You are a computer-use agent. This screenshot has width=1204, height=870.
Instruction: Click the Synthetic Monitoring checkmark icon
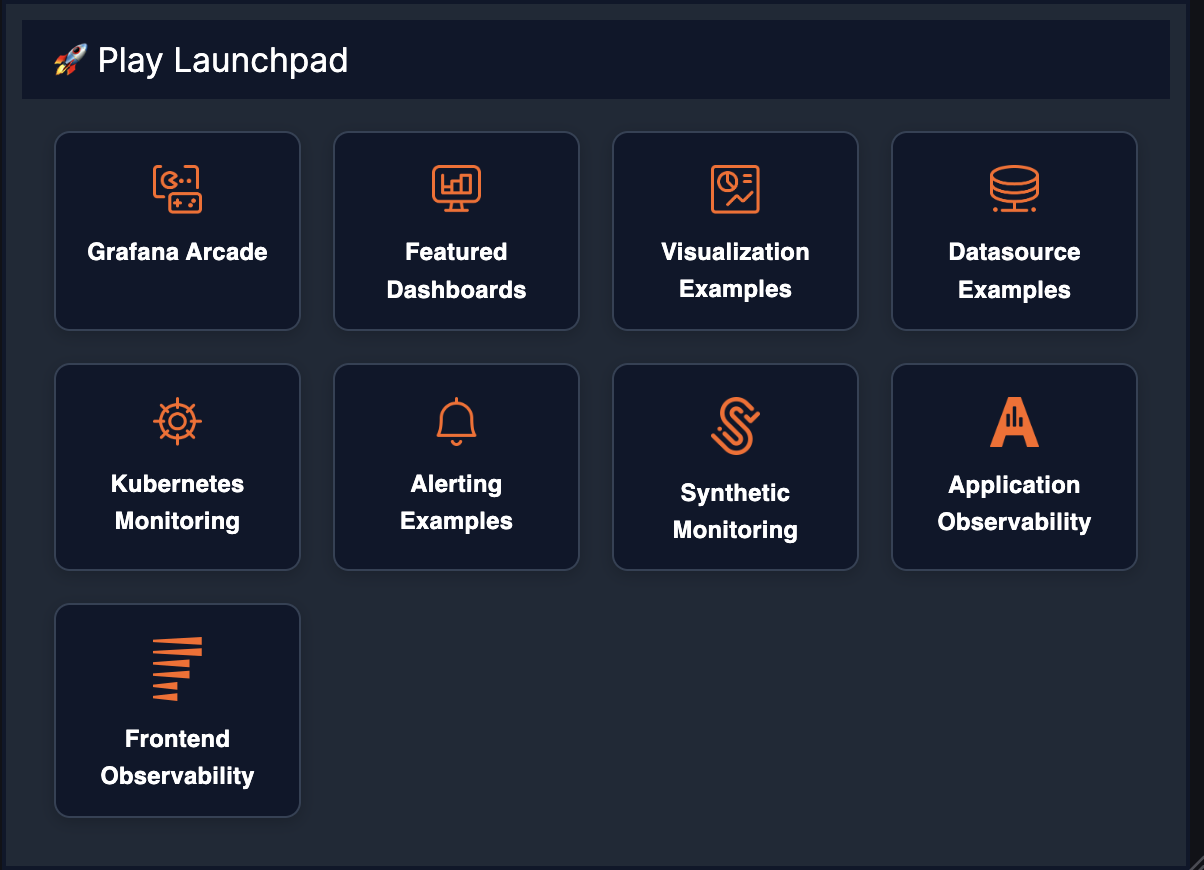[735, 421]
